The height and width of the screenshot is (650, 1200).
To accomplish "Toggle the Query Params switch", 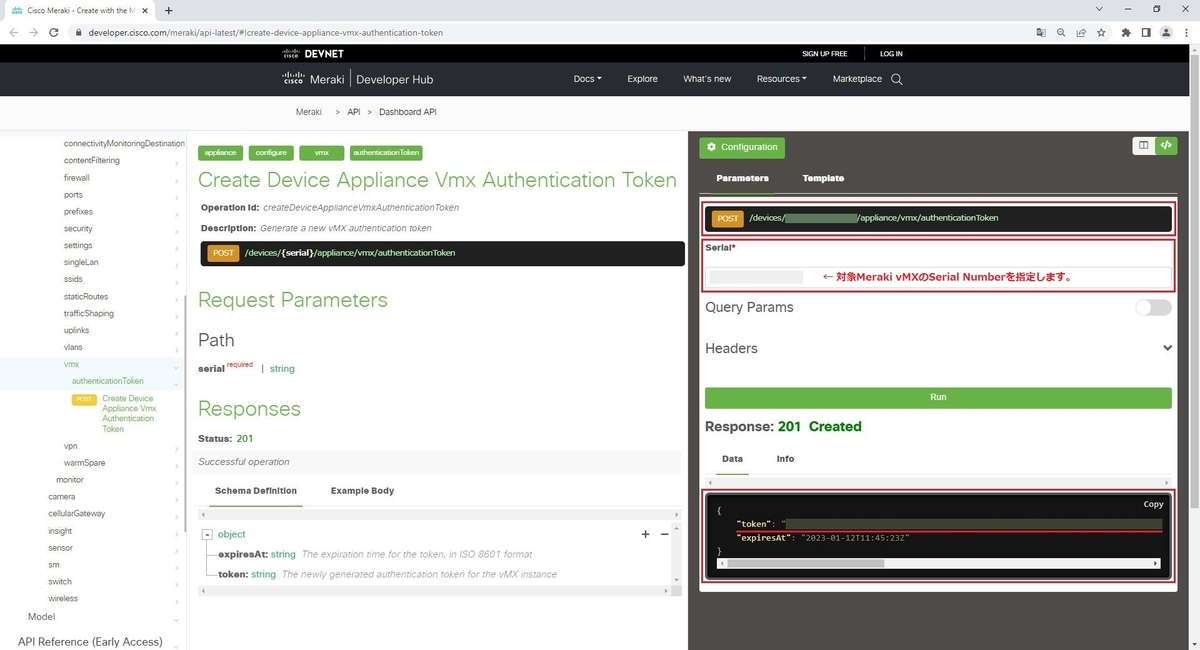I will coord(1152,308).
